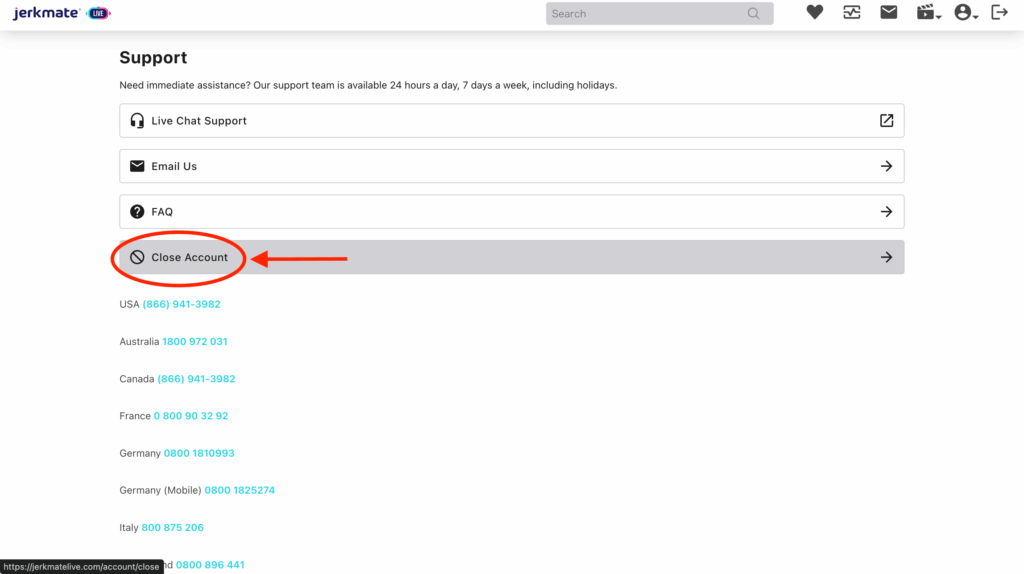Click France phone number link
The image size is (1024, 574).
point(190,416)
